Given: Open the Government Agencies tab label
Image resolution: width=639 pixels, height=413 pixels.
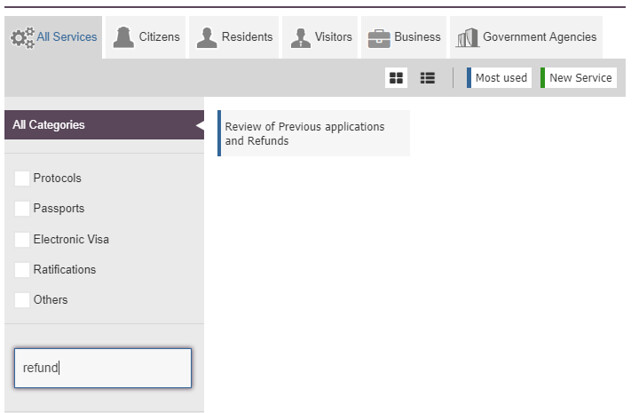Looking at the screenshot, I should point(539,38).
